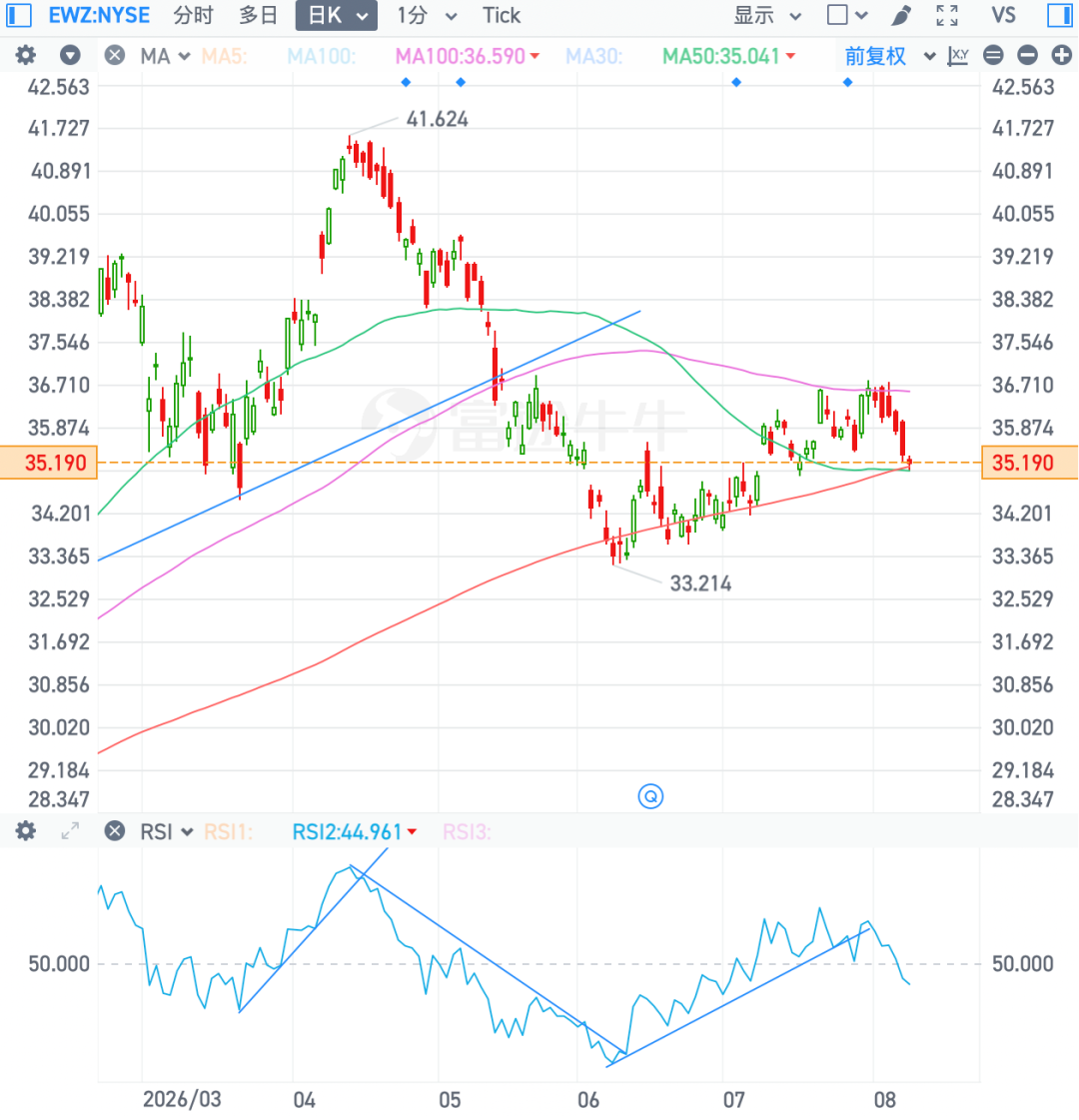This screenshot has width=1079, height=1120.
Task: Switch to the 多日 multi-day tab
Action: [x=258, y=15]
